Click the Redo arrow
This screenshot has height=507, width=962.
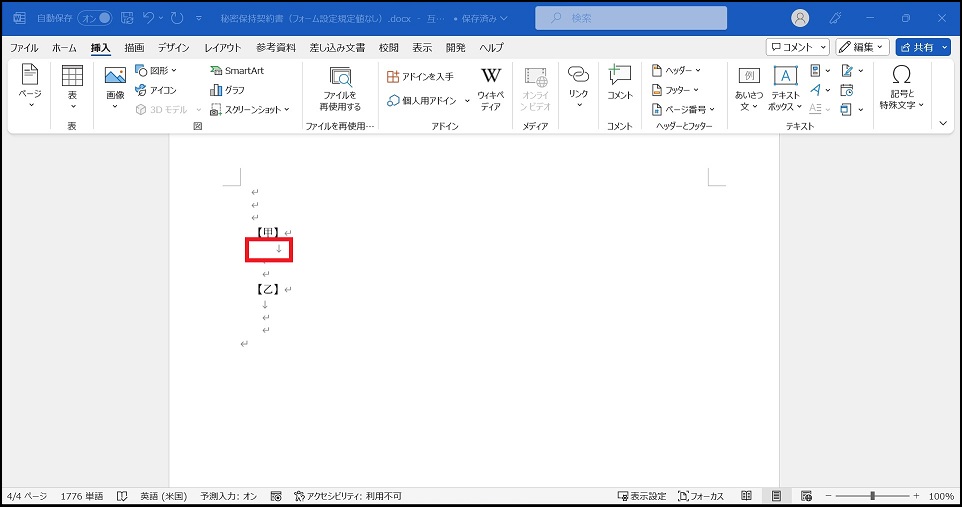177,18
